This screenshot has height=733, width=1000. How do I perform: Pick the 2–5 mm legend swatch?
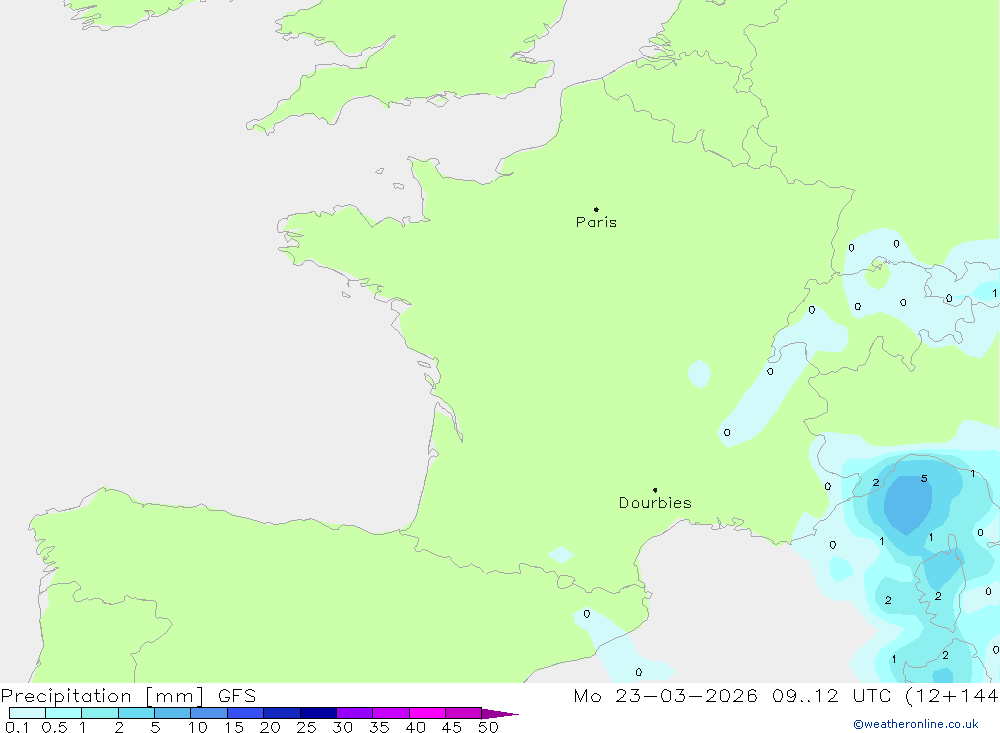[136, 713]
